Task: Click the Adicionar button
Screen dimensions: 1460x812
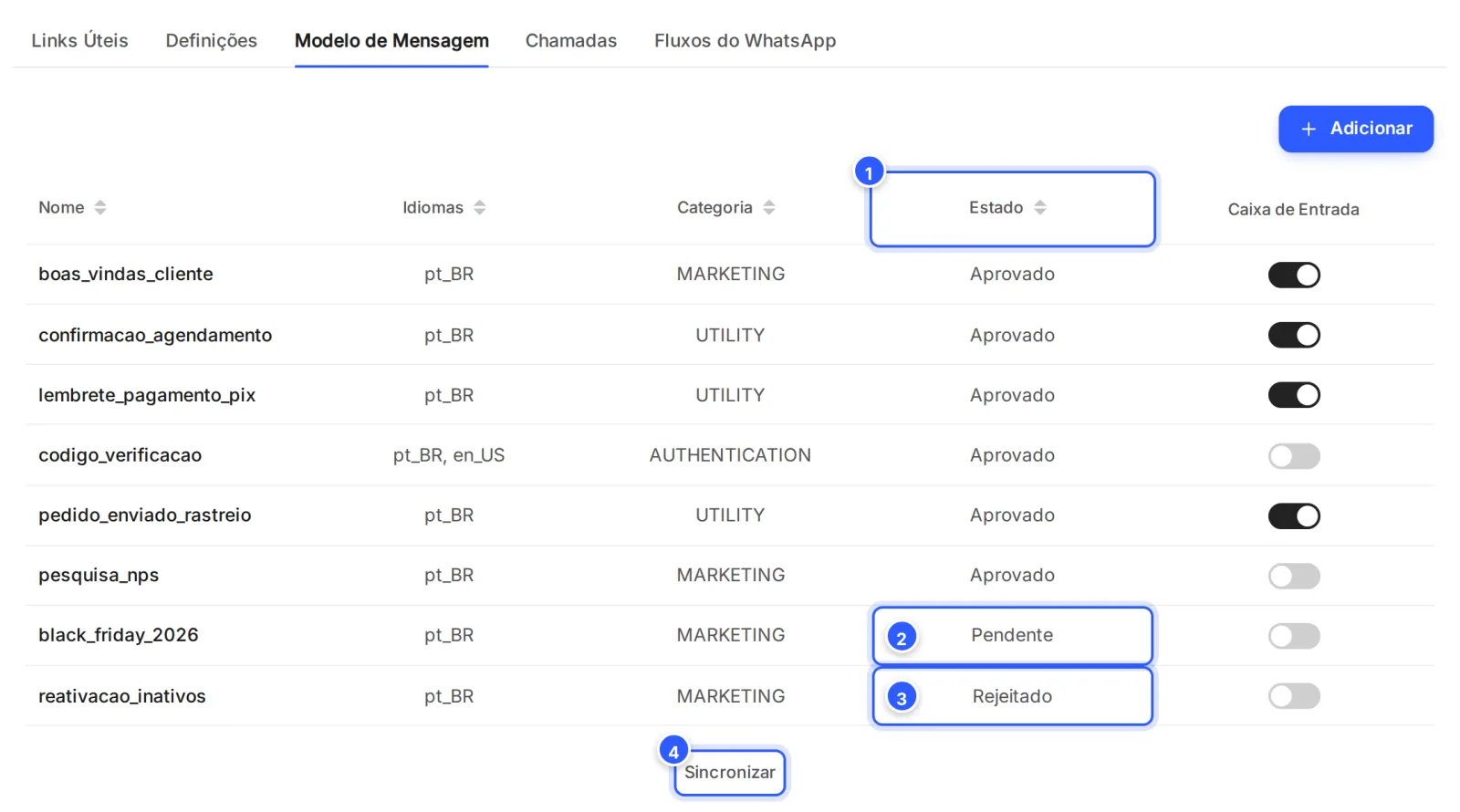Action: (x=1356, y=129)
